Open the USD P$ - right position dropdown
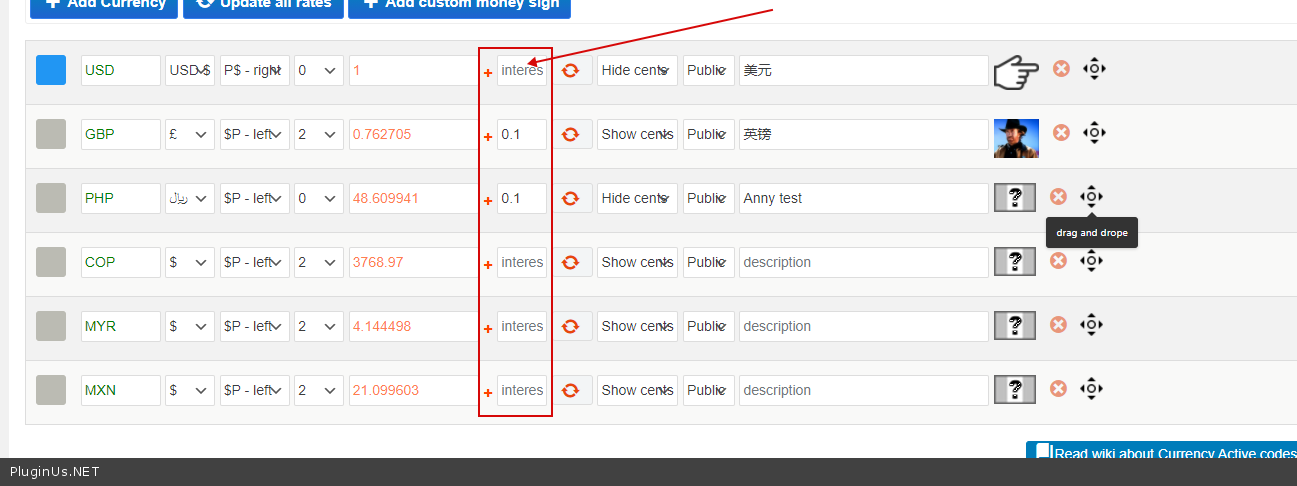Screen dimensions: 1297x486 [255, 70]
